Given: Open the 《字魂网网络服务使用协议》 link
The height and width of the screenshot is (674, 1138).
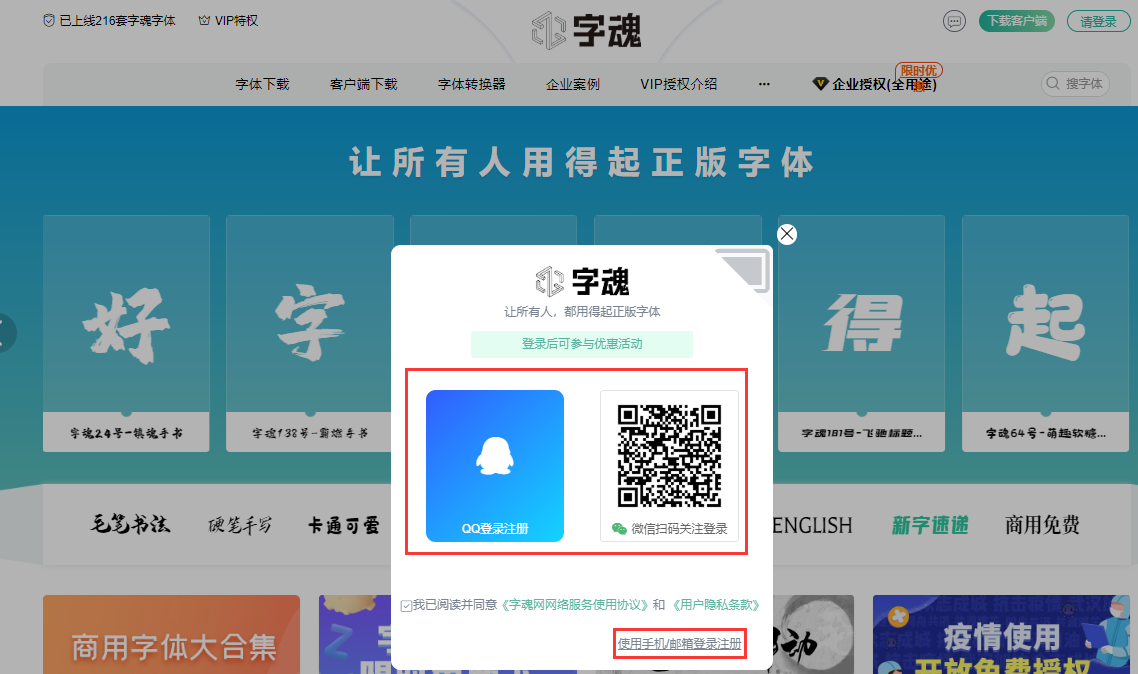Looking at the screenshot, I should click(575, 605).
